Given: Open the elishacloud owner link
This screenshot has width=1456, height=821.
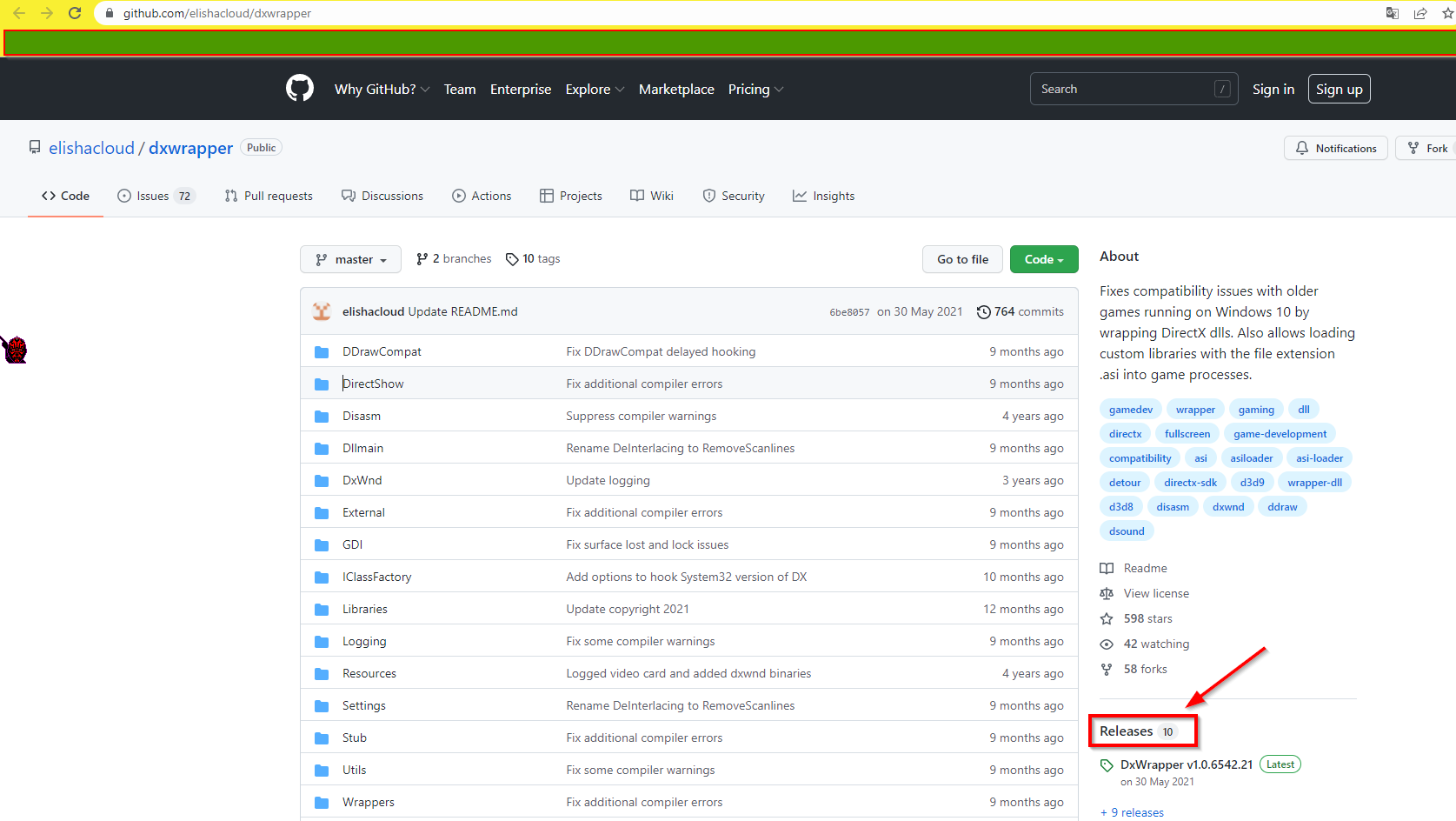Looking at the screenshot, I should (x=91, y=148).
